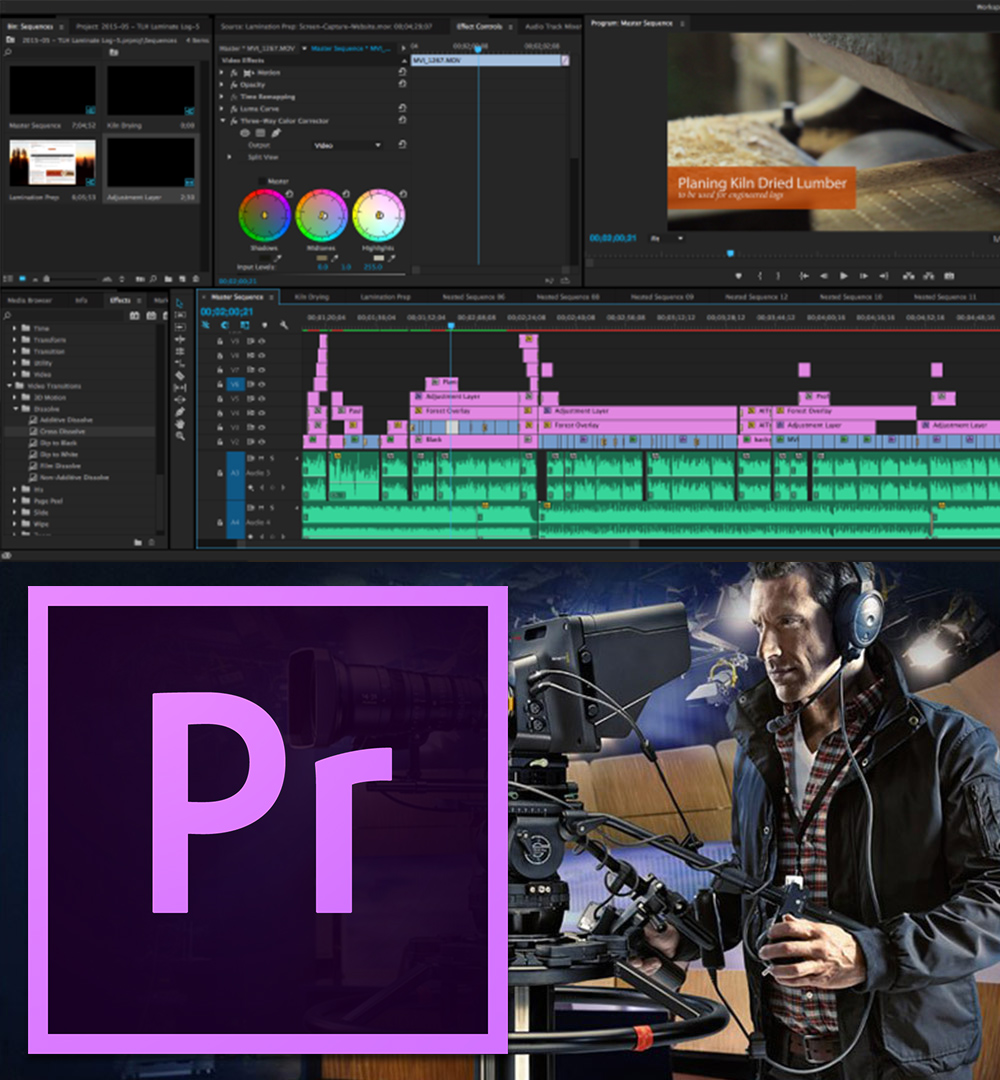Screen dimensions: 1000x1080
Task: Expand the 3D Motion folder
Action: click(x=15, y=397)
